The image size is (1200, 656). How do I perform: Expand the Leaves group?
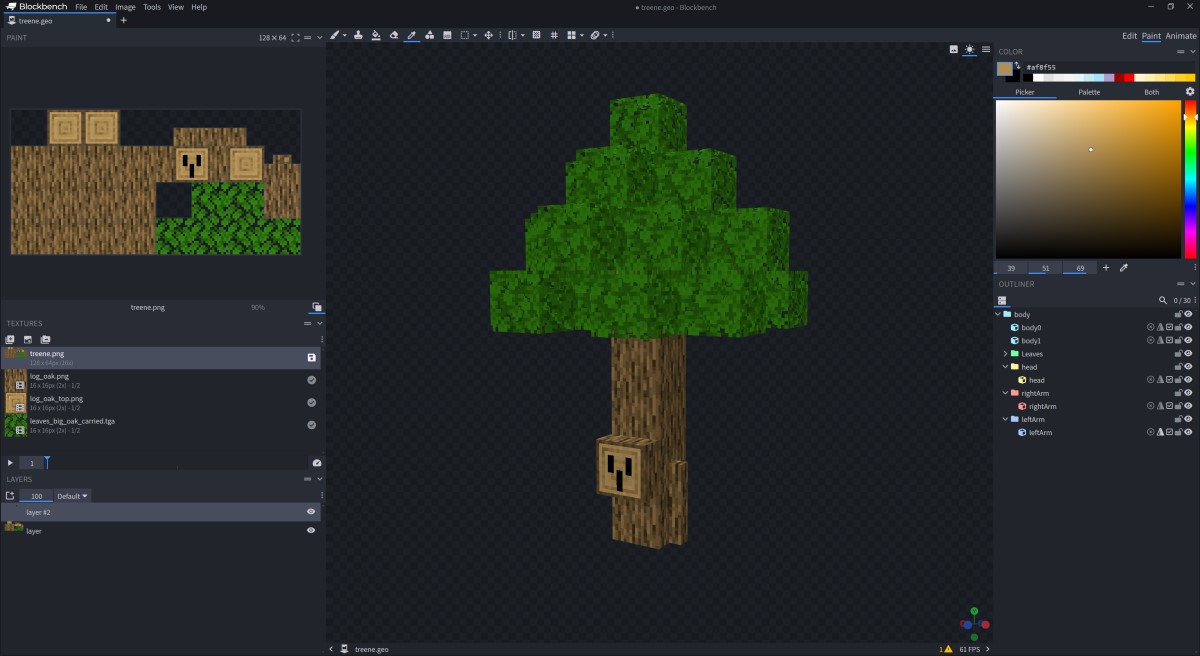pos(1005,354)
